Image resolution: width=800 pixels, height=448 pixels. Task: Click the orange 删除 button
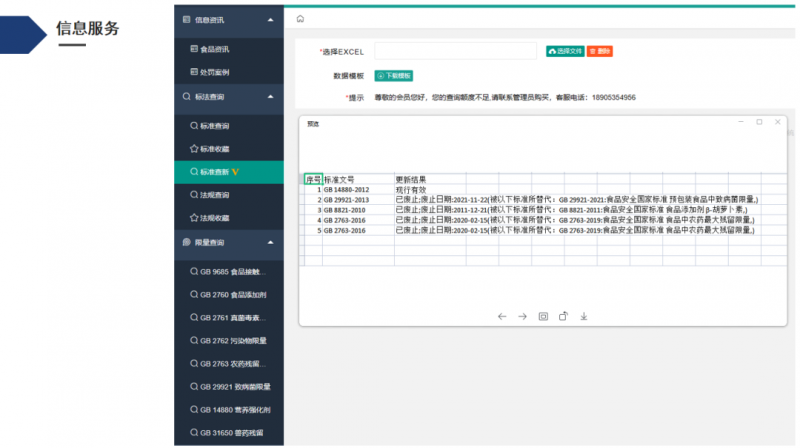[599, 51]
